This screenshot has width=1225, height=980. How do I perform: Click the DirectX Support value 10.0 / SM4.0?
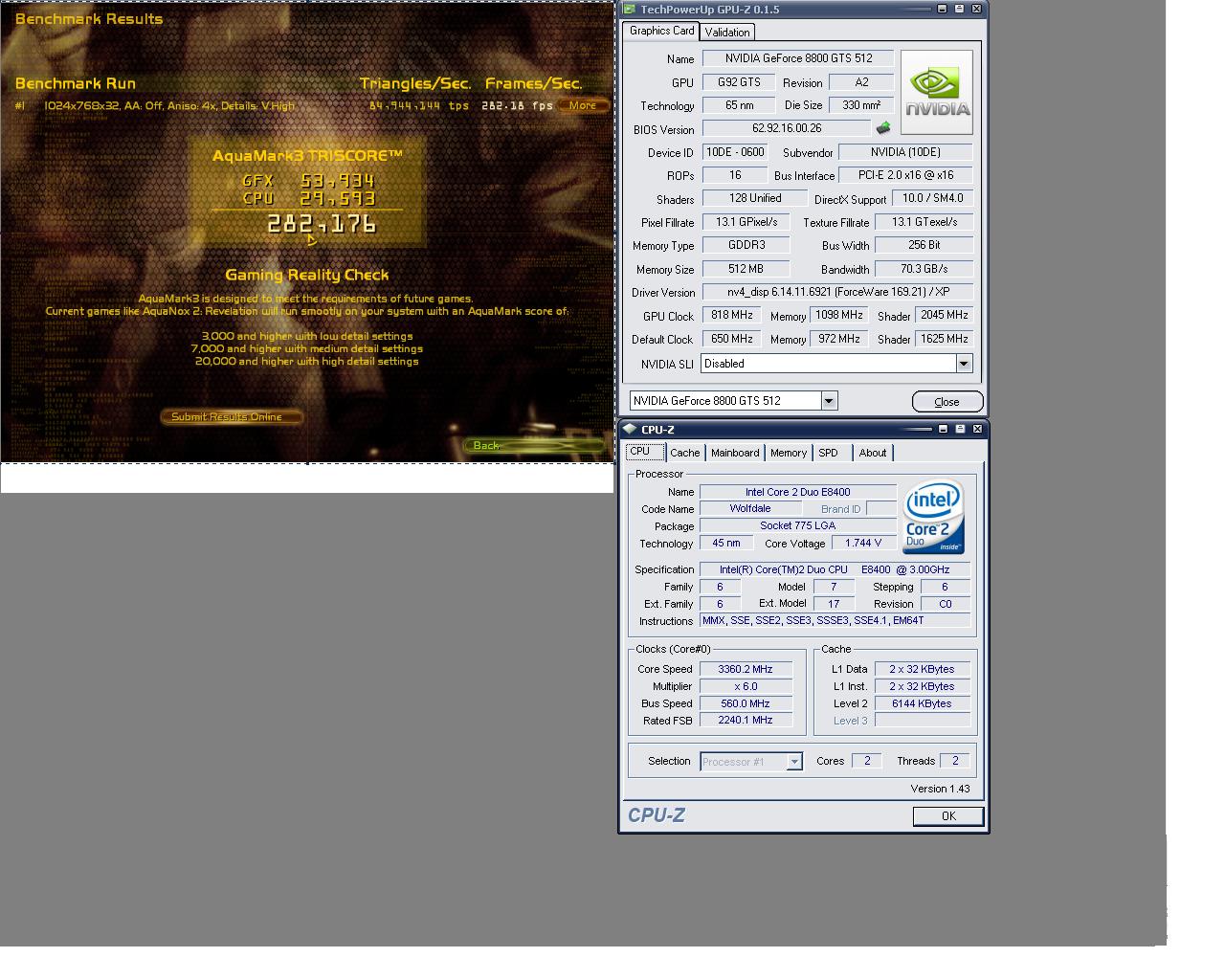932,198
